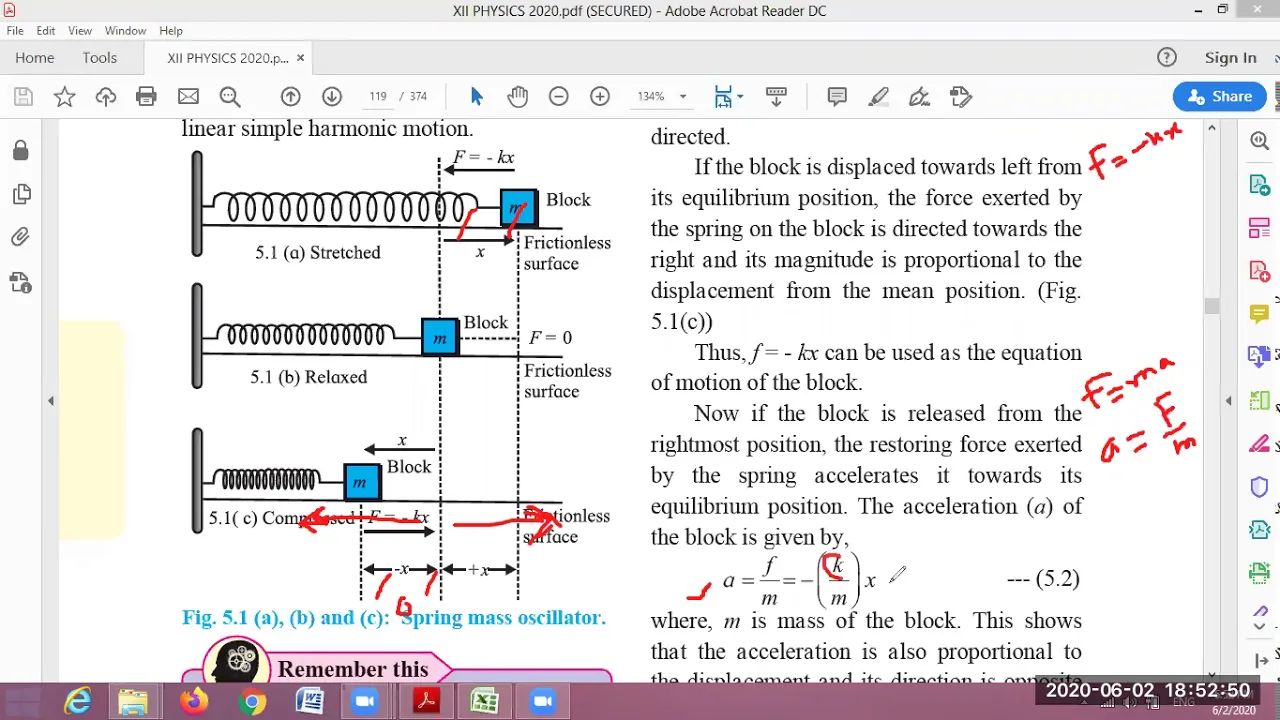Switch to Adobe Acrobat in taskbar
The image size is (1280, 720).
click(x=426, y=701)
